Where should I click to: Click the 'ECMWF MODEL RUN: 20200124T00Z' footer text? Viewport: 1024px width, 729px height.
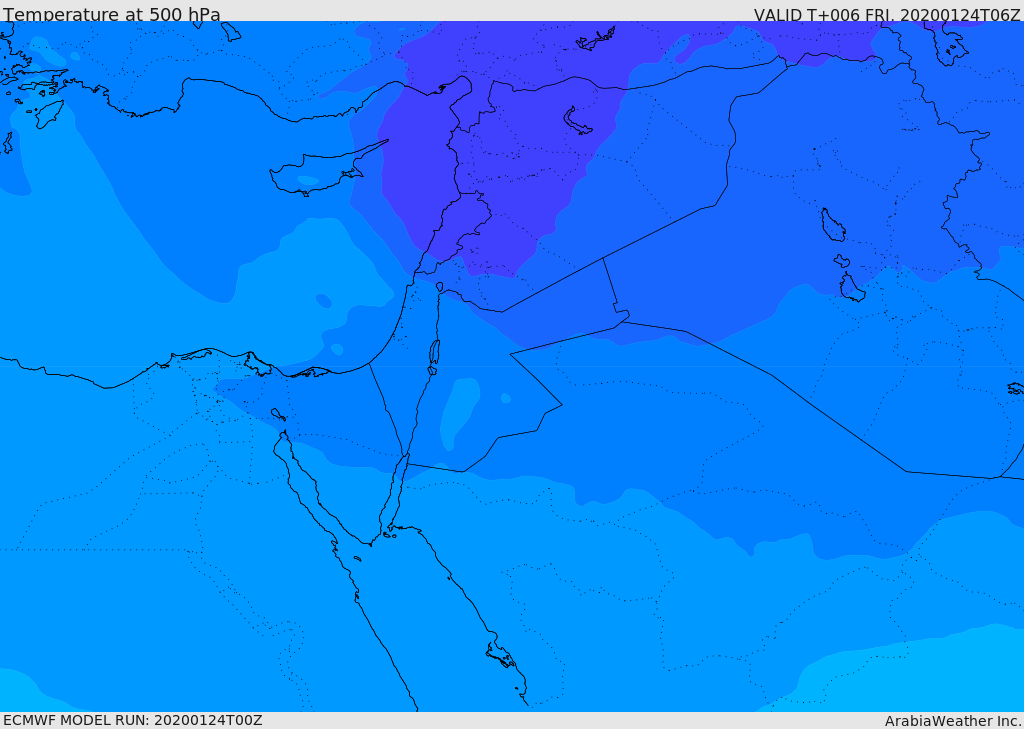[x=133, y=721]
